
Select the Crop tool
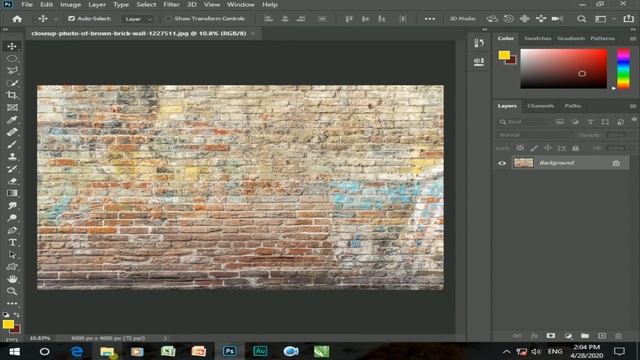(12, 95)
